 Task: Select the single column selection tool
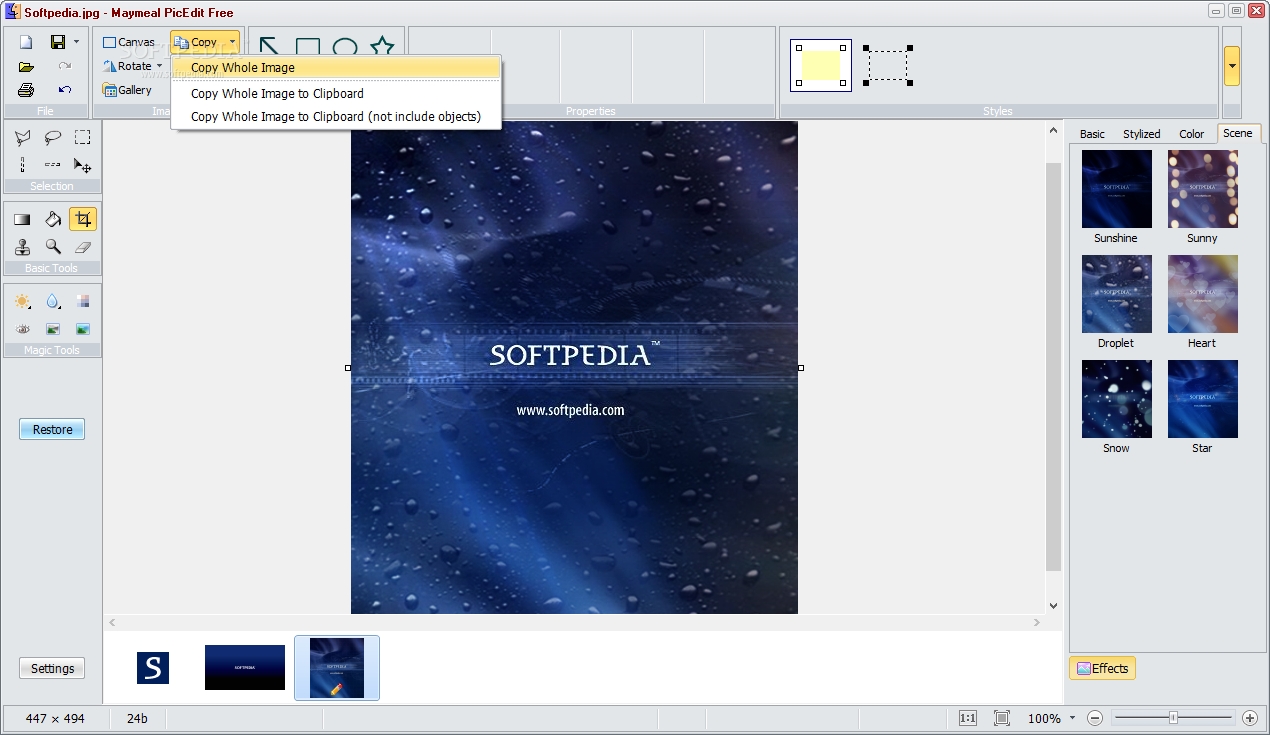pyautogui.click(x=22, y=165)
